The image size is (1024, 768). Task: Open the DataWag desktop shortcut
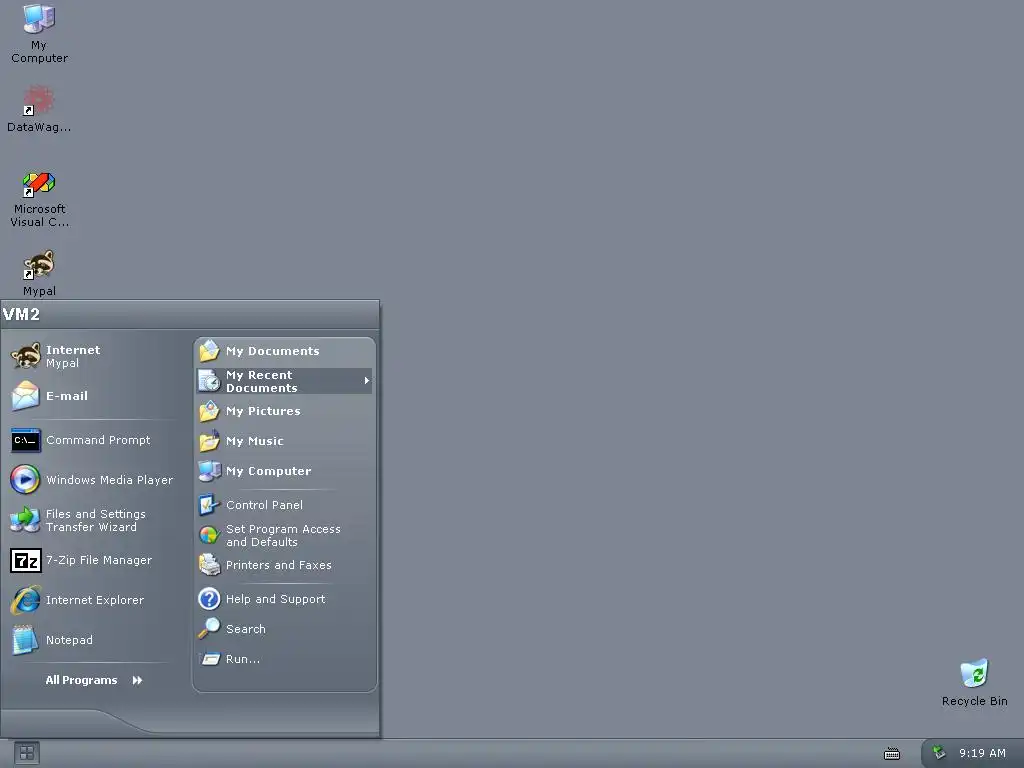[39, 109]
